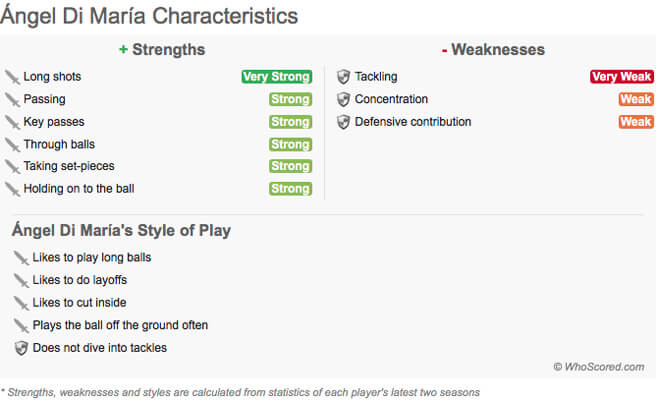Click the sword icon next to Passing
658x401 pixels.
point(13,100)
